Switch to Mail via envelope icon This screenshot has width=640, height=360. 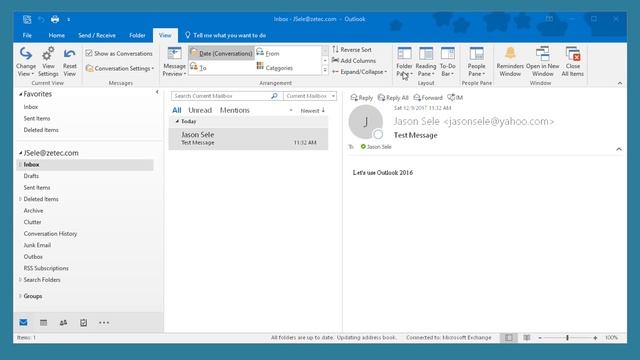tap(23, 322)
